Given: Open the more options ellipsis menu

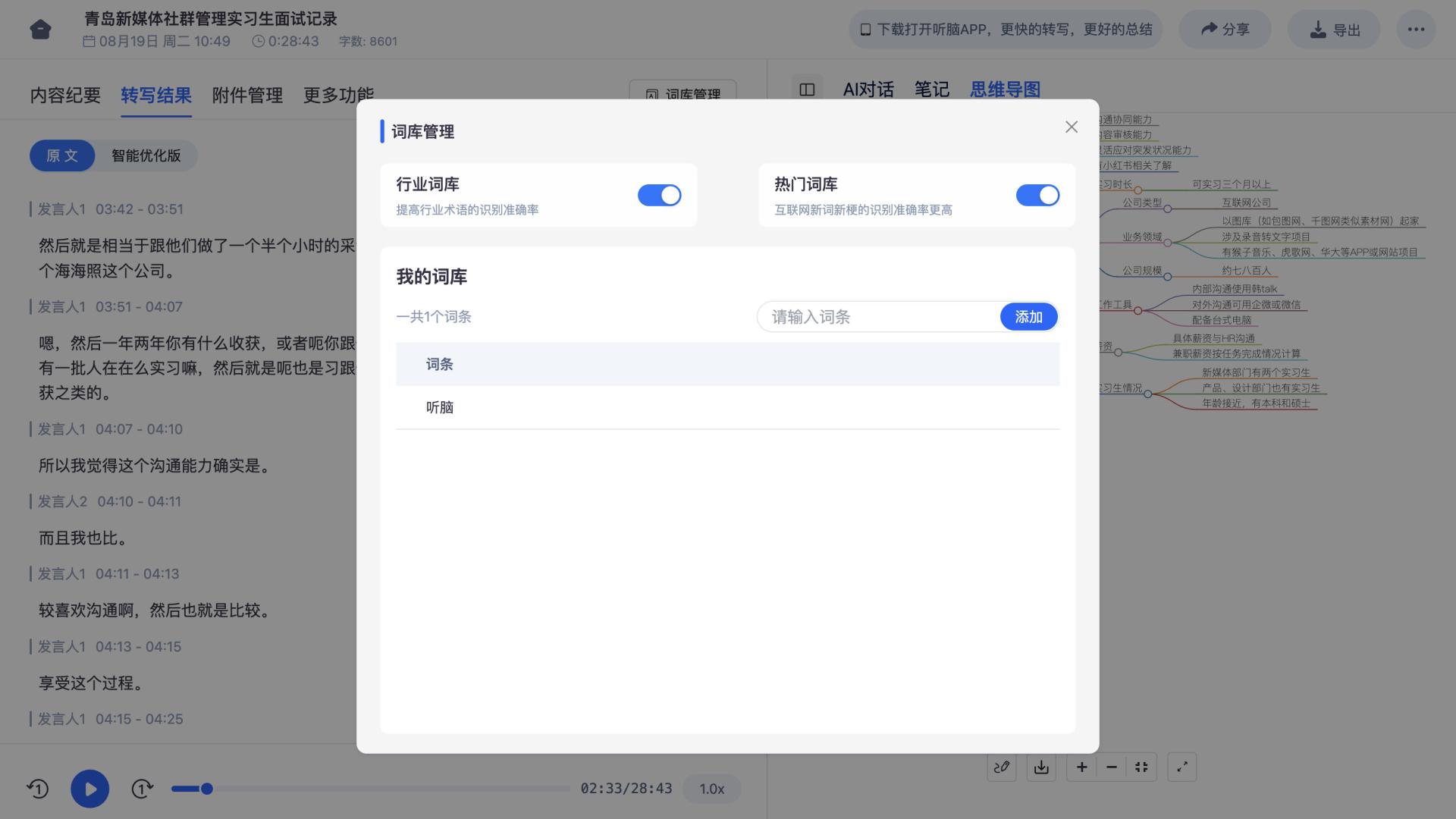Looking at the screenshot, I should click(1415, 30).
